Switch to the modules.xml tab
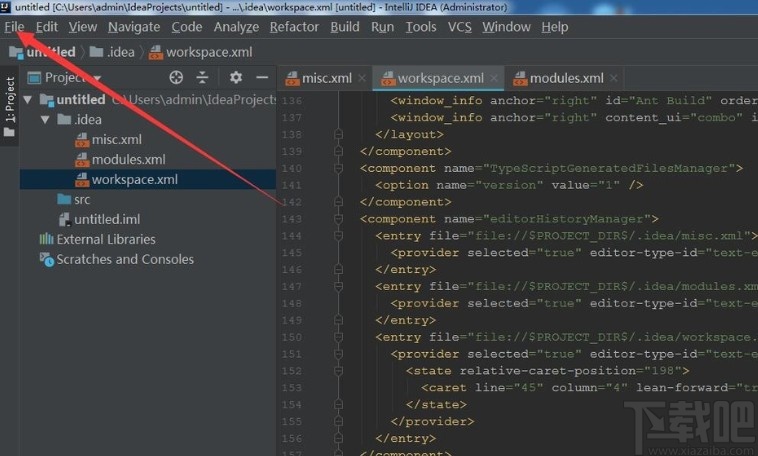The height and width of the screenshot is (456, 758). click(x=558, y=78)
